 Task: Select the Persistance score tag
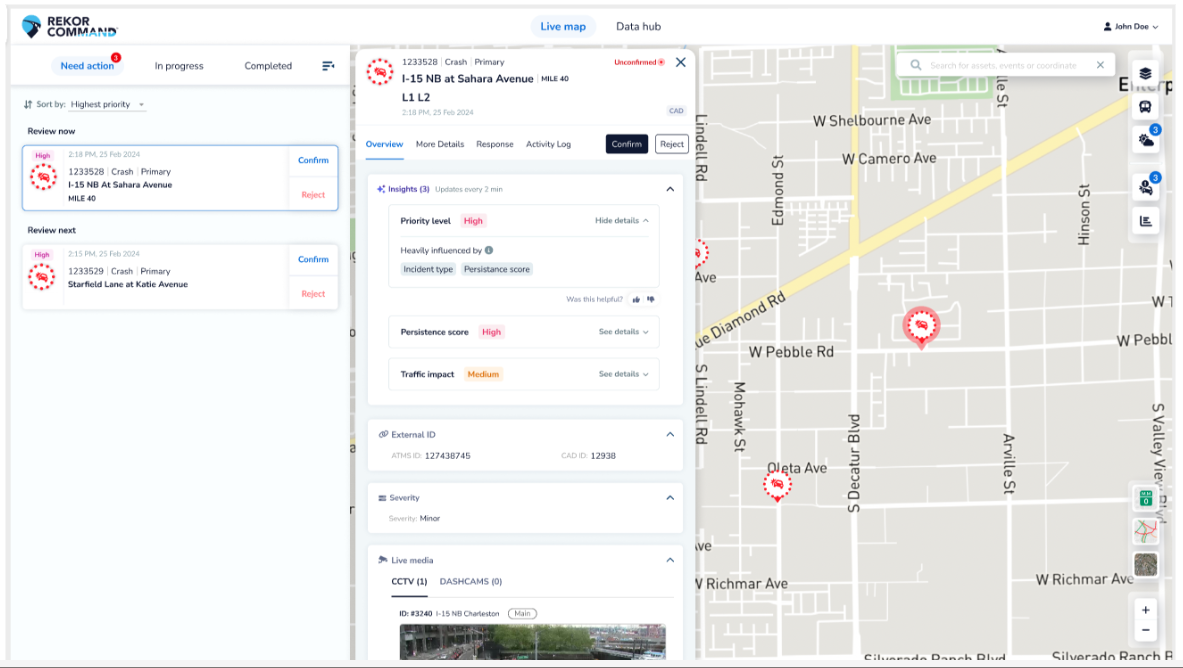496,269
